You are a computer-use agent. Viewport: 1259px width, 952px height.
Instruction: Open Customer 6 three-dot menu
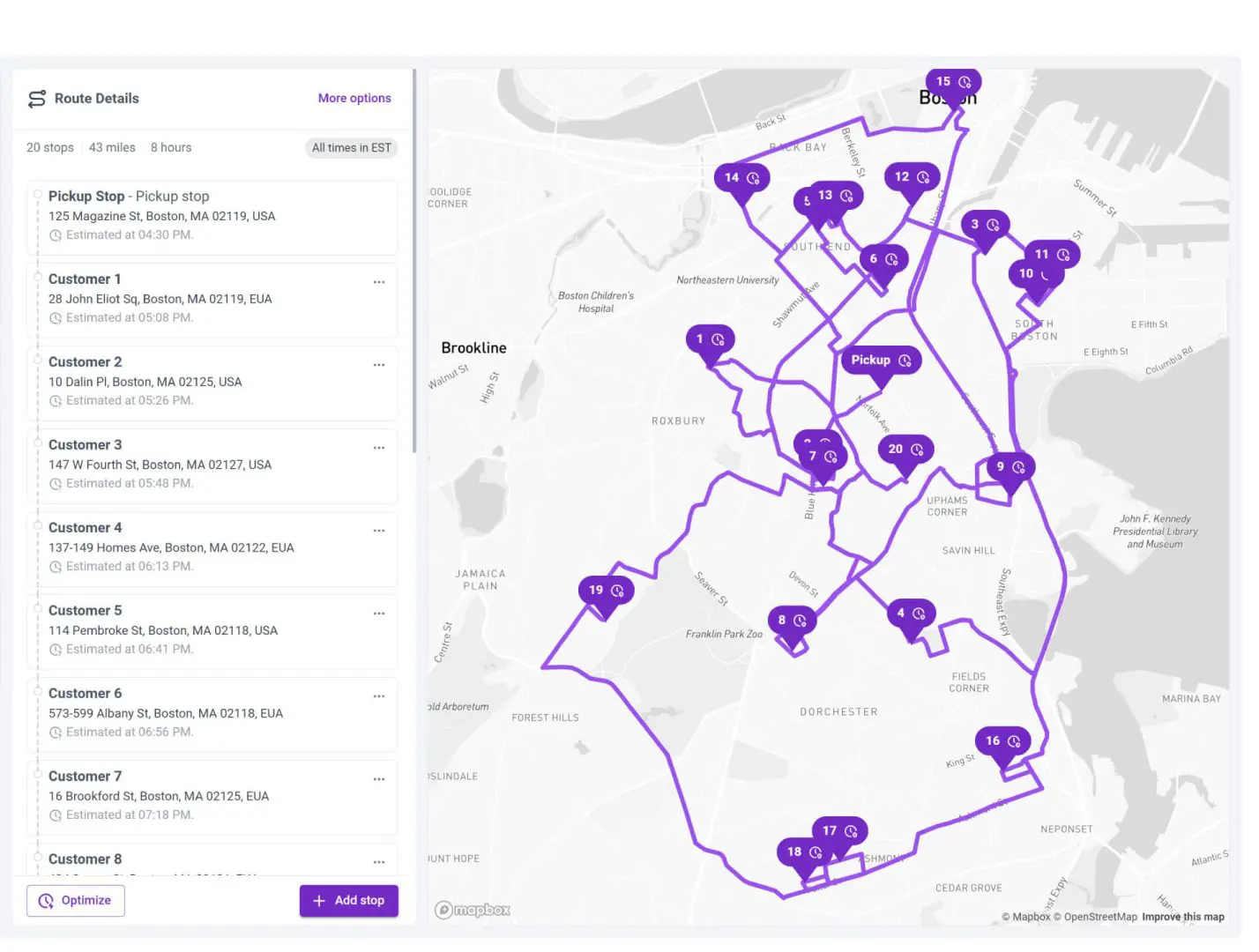[379, 696]
